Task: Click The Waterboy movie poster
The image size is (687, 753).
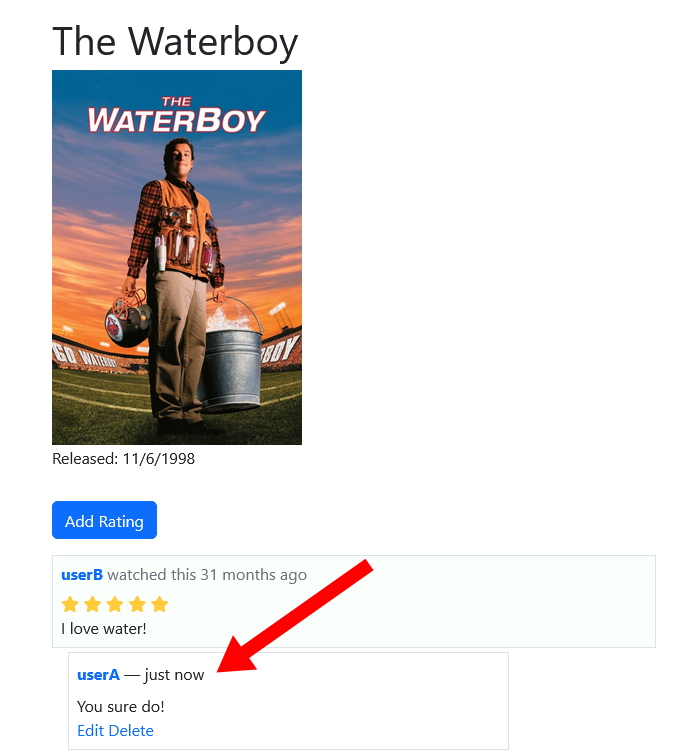Action: (x=177, y=257)
